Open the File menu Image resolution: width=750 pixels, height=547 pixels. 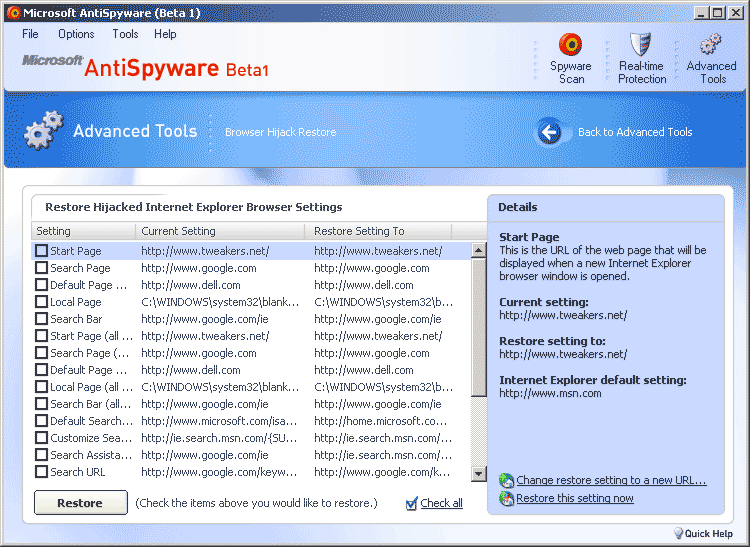(x=30, y=34)
